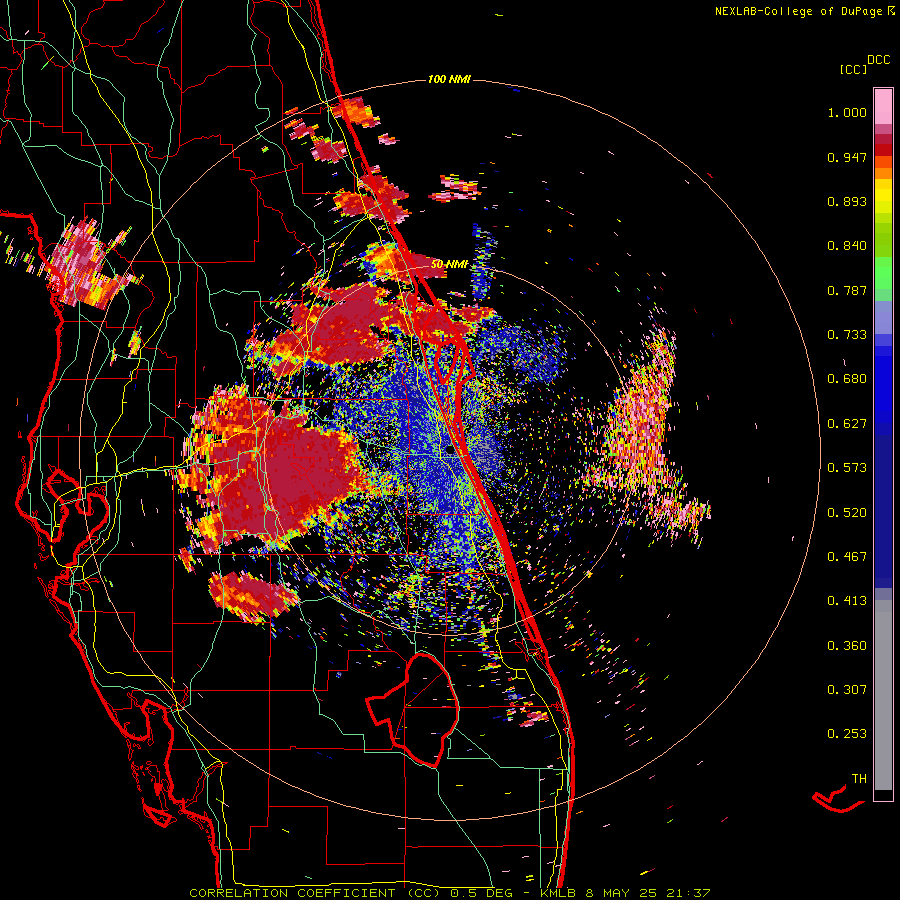This screenshot has width=900, height=900.
Task: Click the 0.5 DEG elevation text
Action: click(483, 893)
